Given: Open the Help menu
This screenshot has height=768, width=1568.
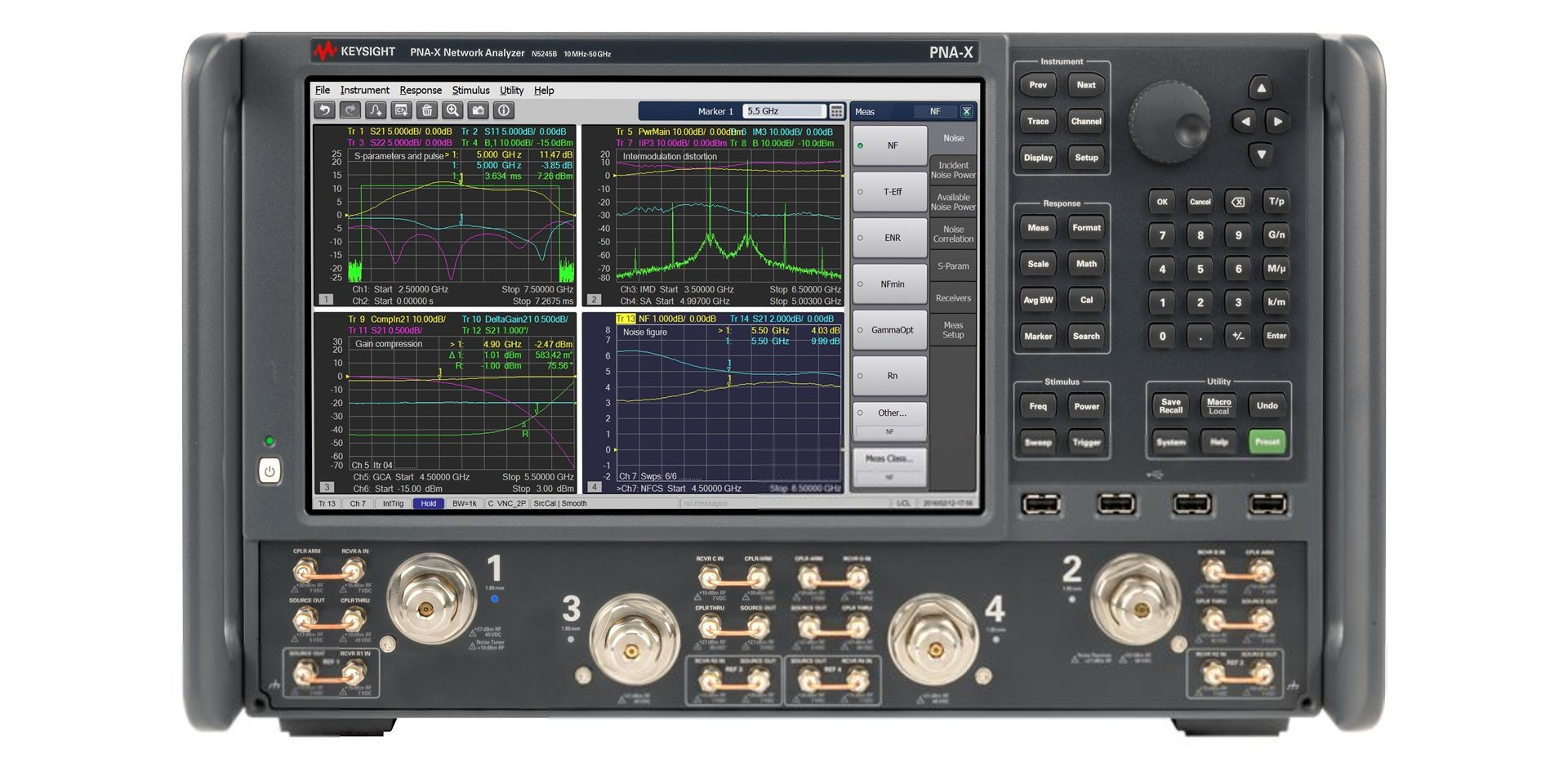Looking at the screenshot, I should (544, 91).
